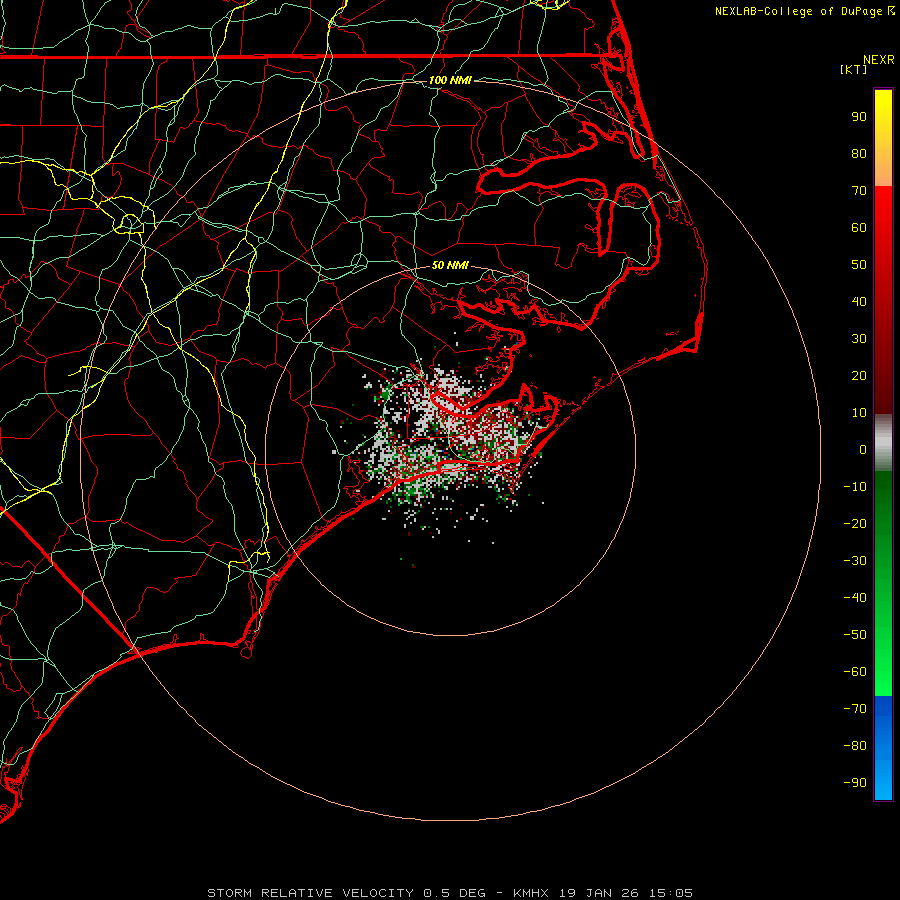Select the -70 value on velocity scale

tap(855, 709)
